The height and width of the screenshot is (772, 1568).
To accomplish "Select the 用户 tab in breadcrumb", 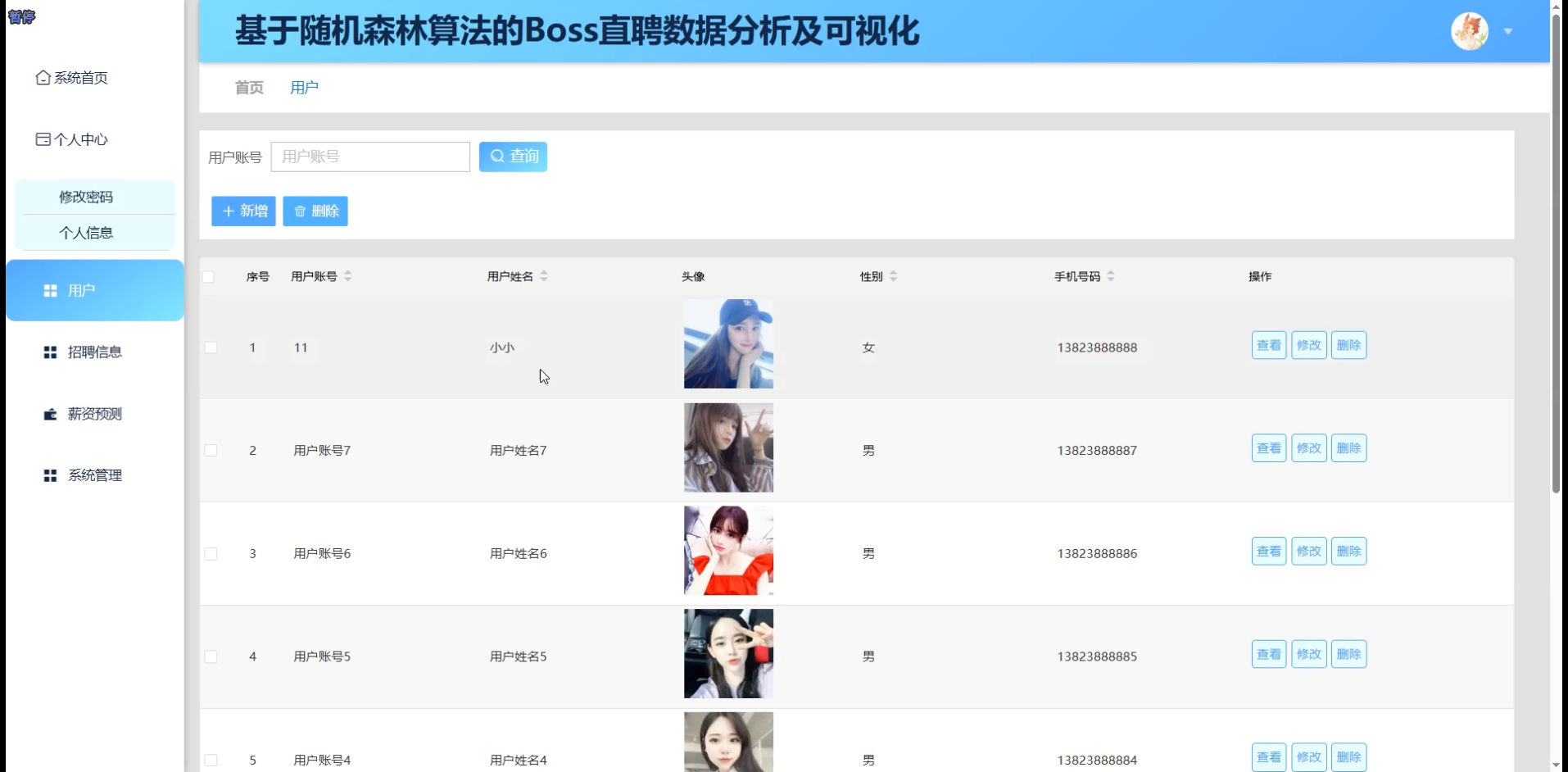I will pos(304,87).
